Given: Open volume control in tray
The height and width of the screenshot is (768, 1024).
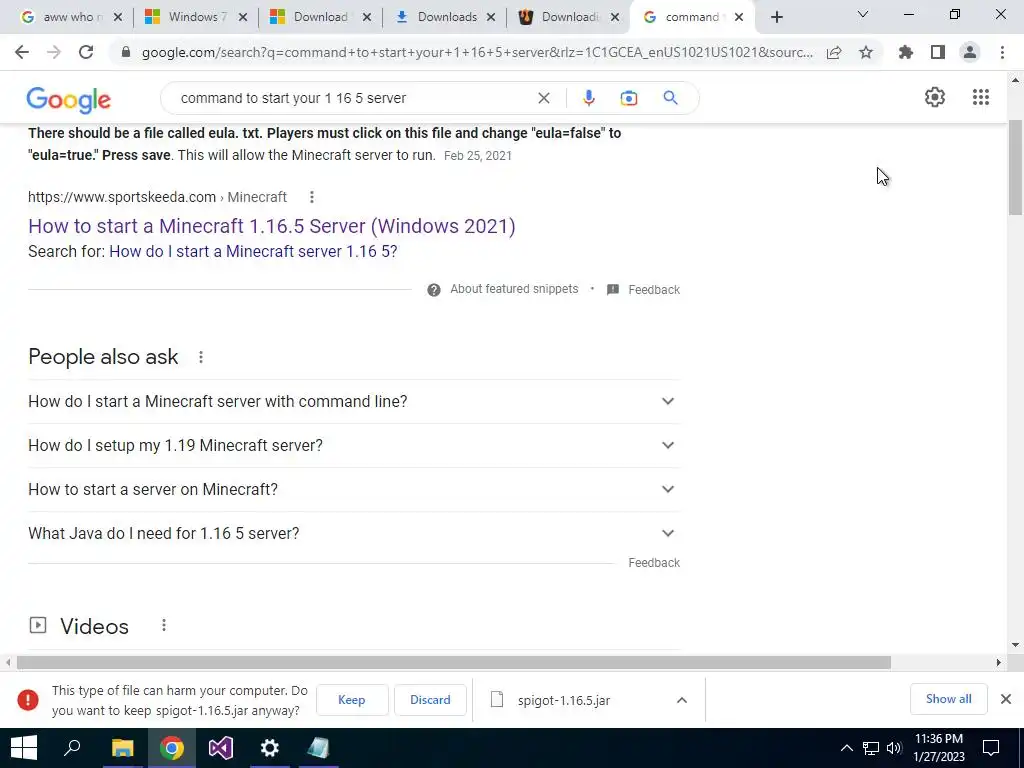Looking at the screenshot, I should tap(894, 748).
